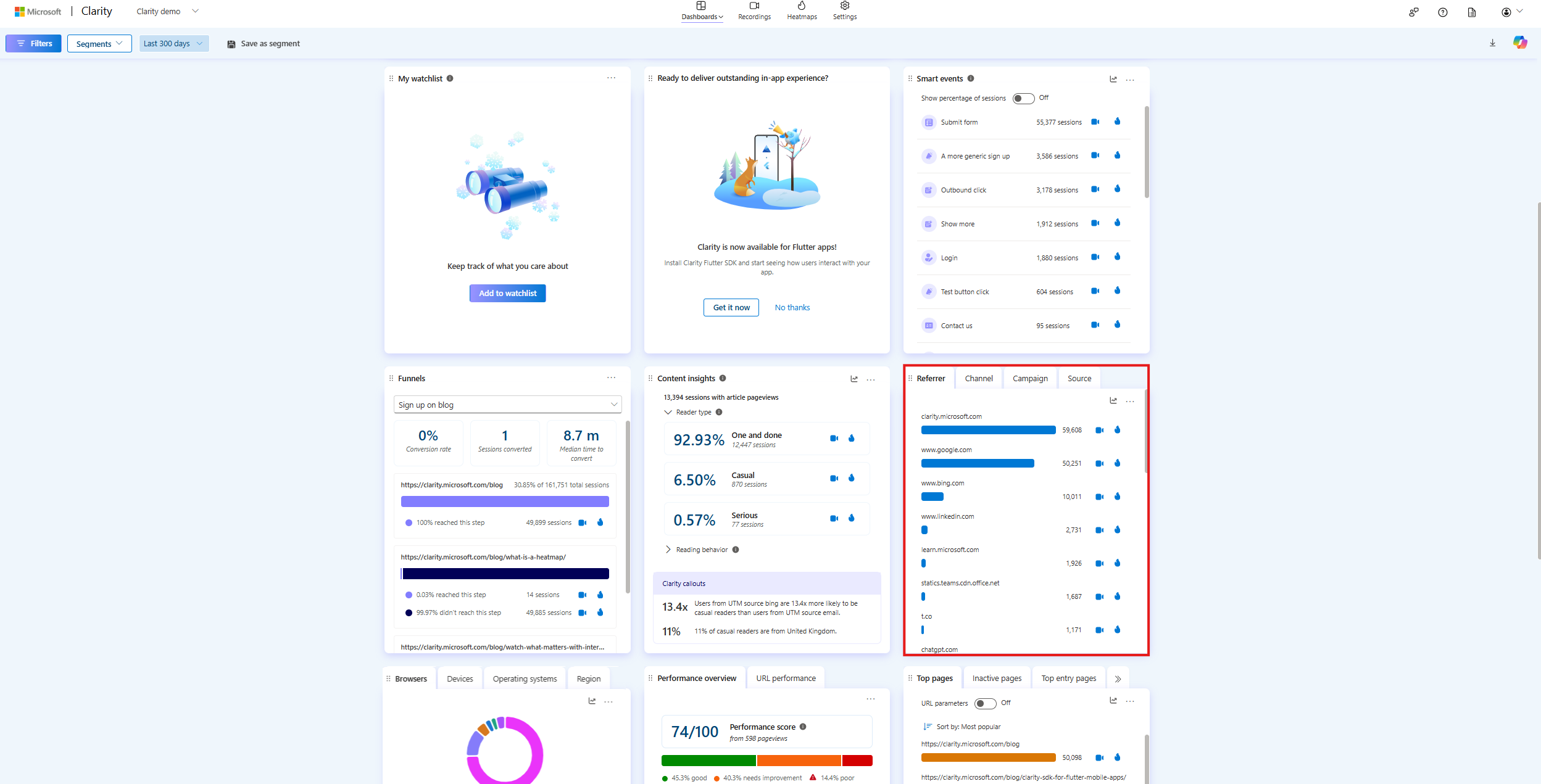Switch to the URL performance tab

tap(786, 678)
